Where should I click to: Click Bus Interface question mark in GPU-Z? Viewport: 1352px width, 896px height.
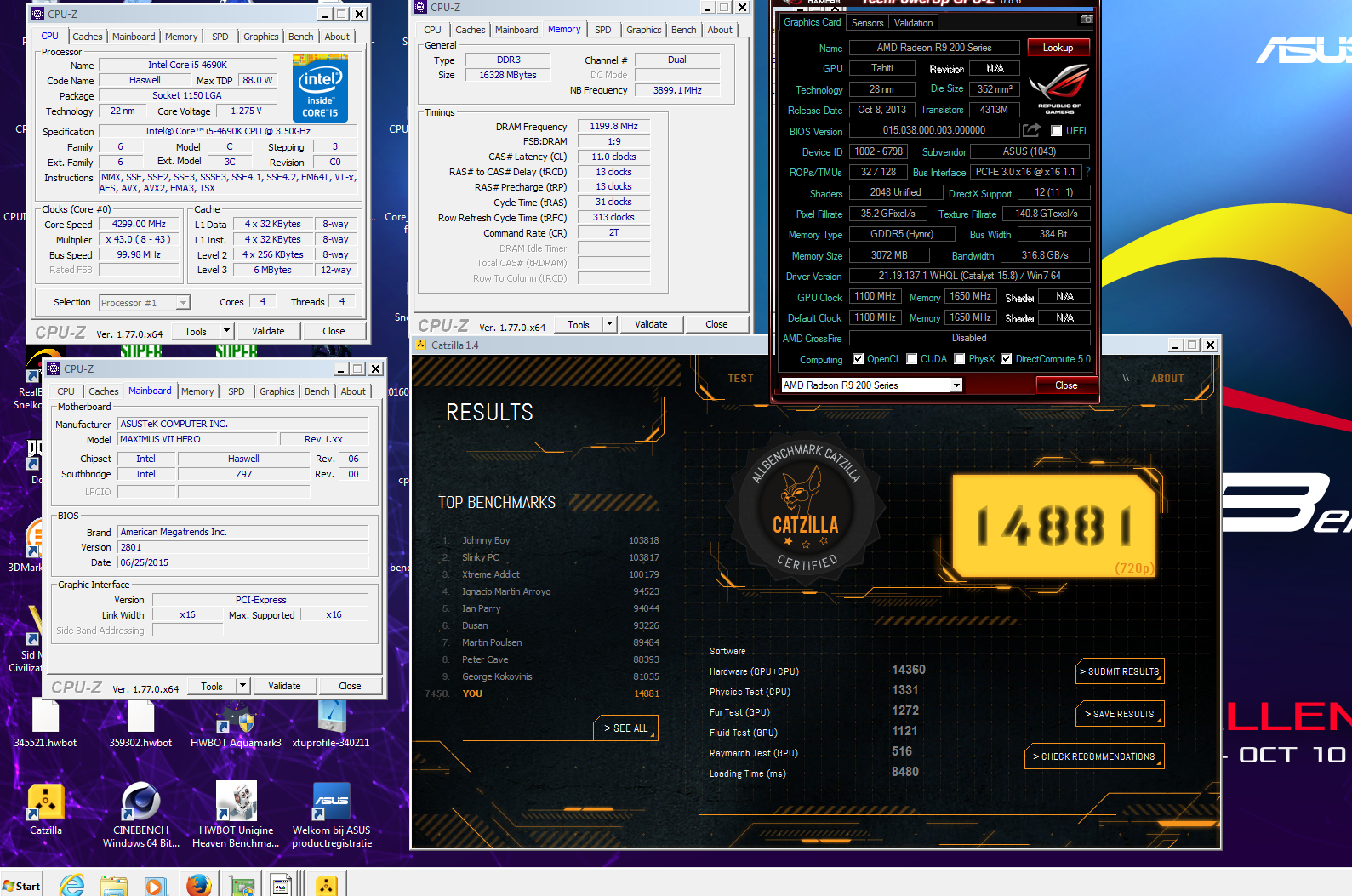pyautogui.click(x=1087, y=172)
